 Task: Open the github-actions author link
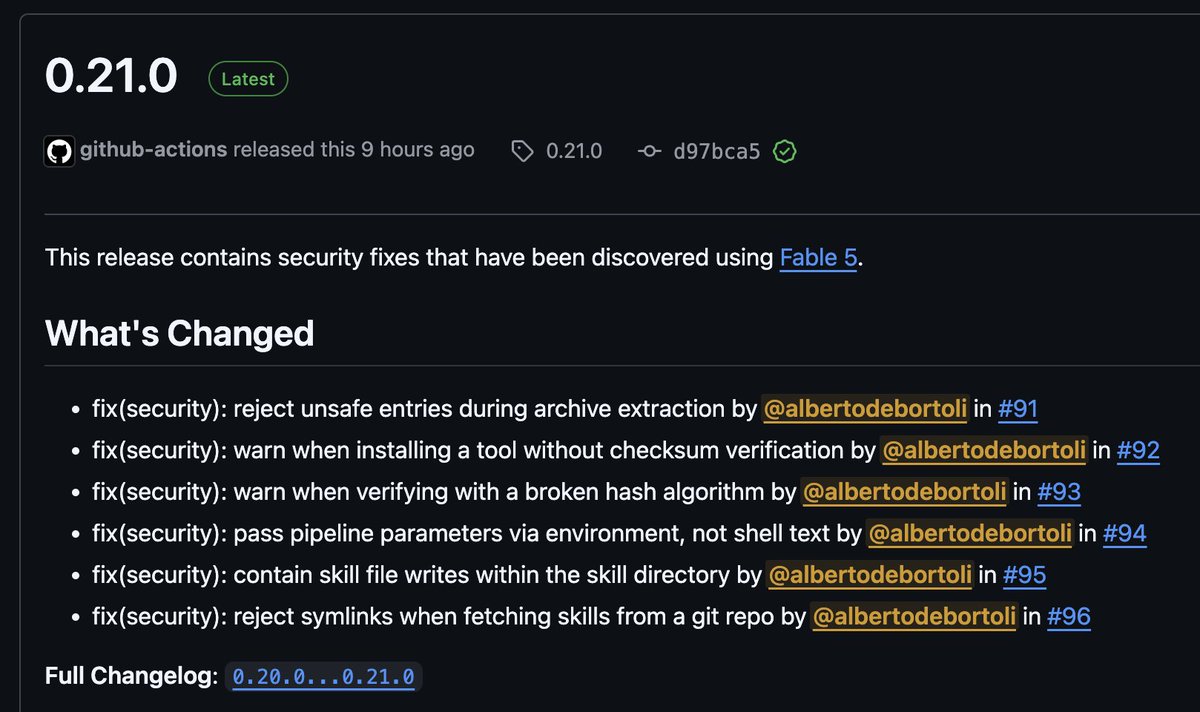point(154,150)
